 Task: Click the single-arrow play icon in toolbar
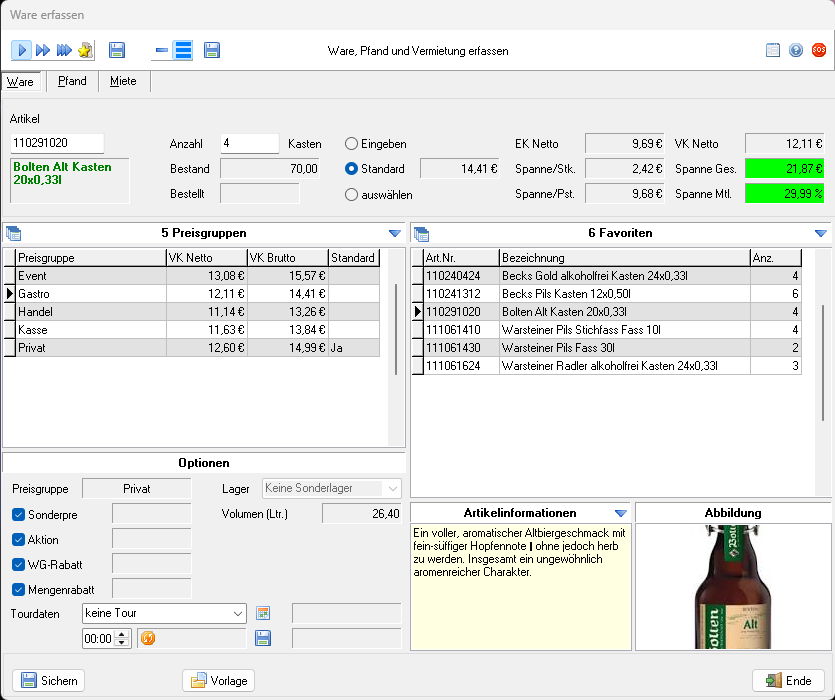click(x=21, y=51)
